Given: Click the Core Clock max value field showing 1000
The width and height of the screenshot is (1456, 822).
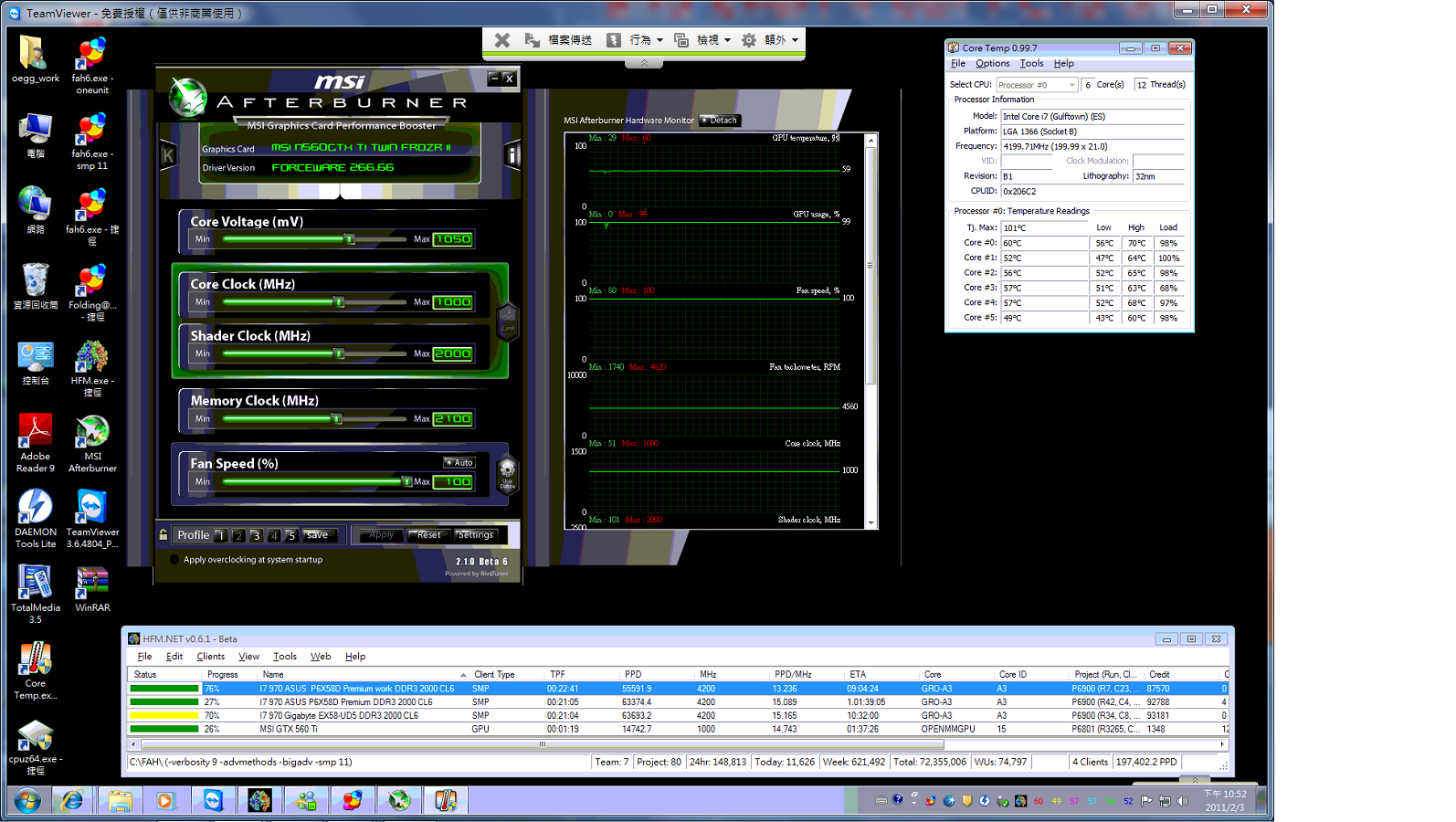Looking at the screenshot, I should (453, 302).
